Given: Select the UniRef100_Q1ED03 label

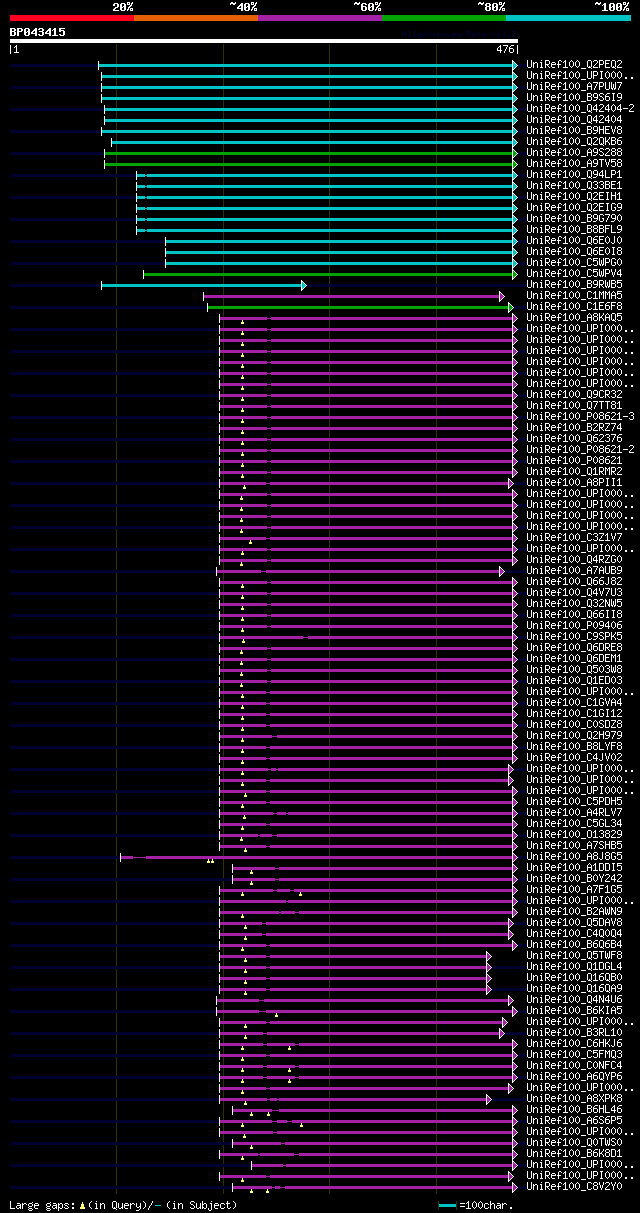Looking at the screenshot, I should point(574,680).
